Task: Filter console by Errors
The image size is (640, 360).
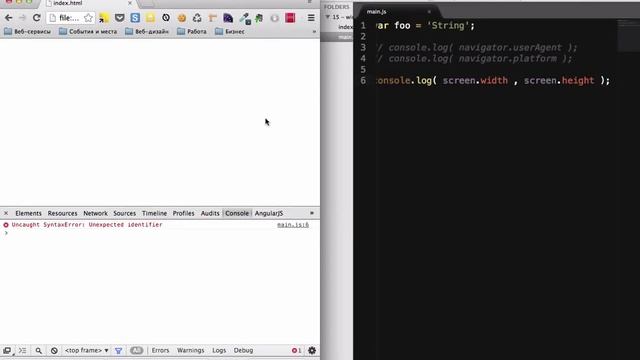Action: point(160,351)
